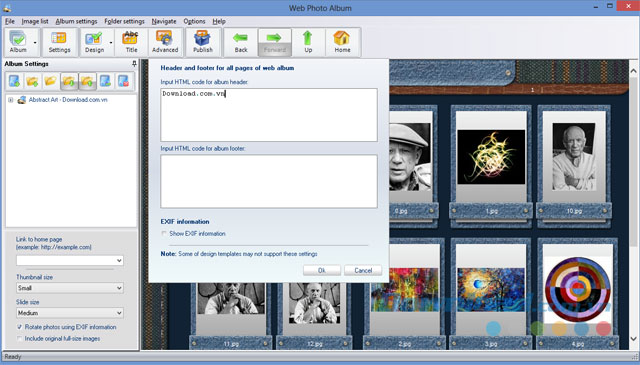This screenshot has height=365, width=640.
Task: Add images with the blue plus icon
Action: coord(14,81)
